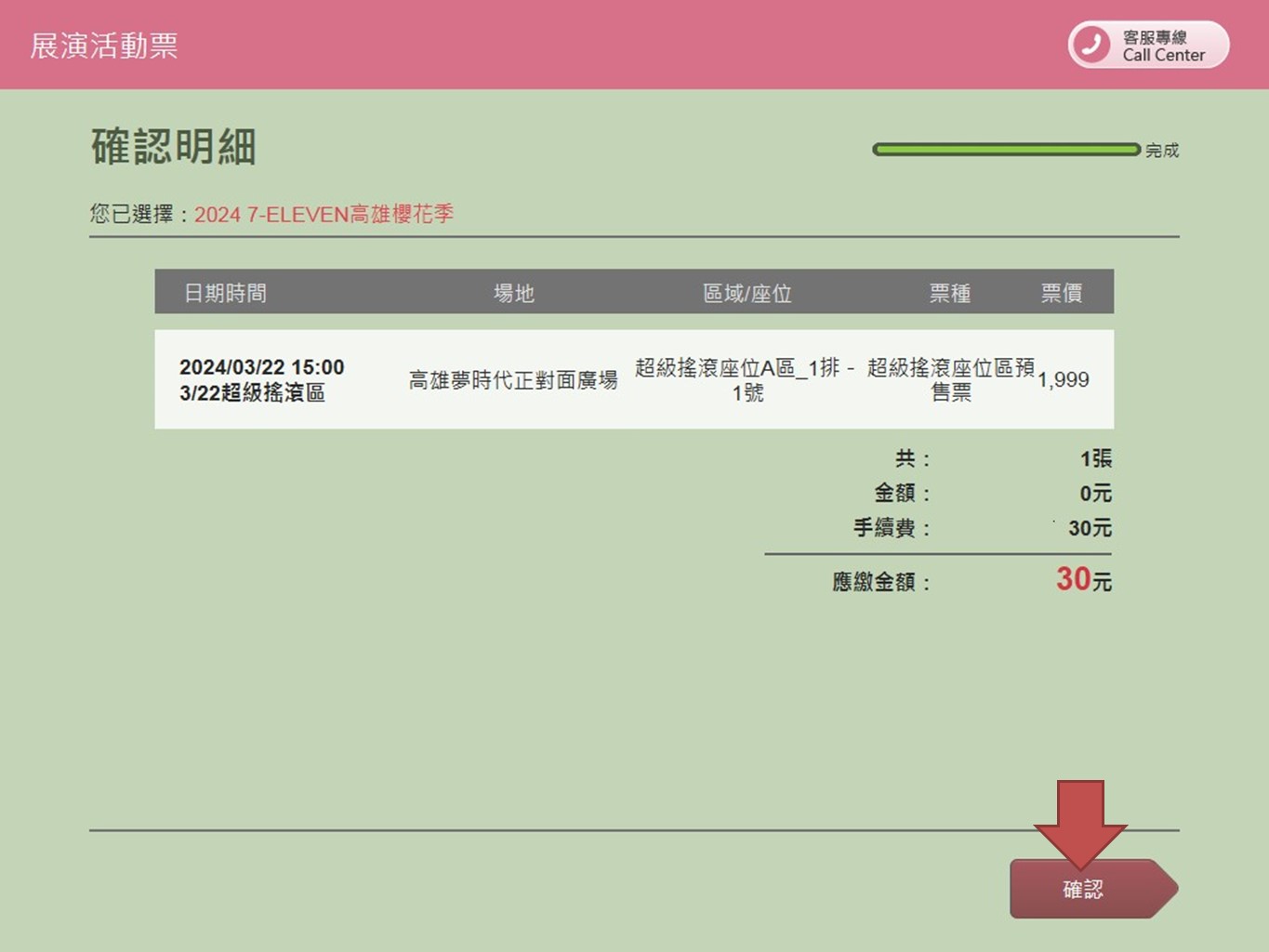The image size is (1269, 952).
Task: Click the 票價 column header
Action: (1061, 293)
